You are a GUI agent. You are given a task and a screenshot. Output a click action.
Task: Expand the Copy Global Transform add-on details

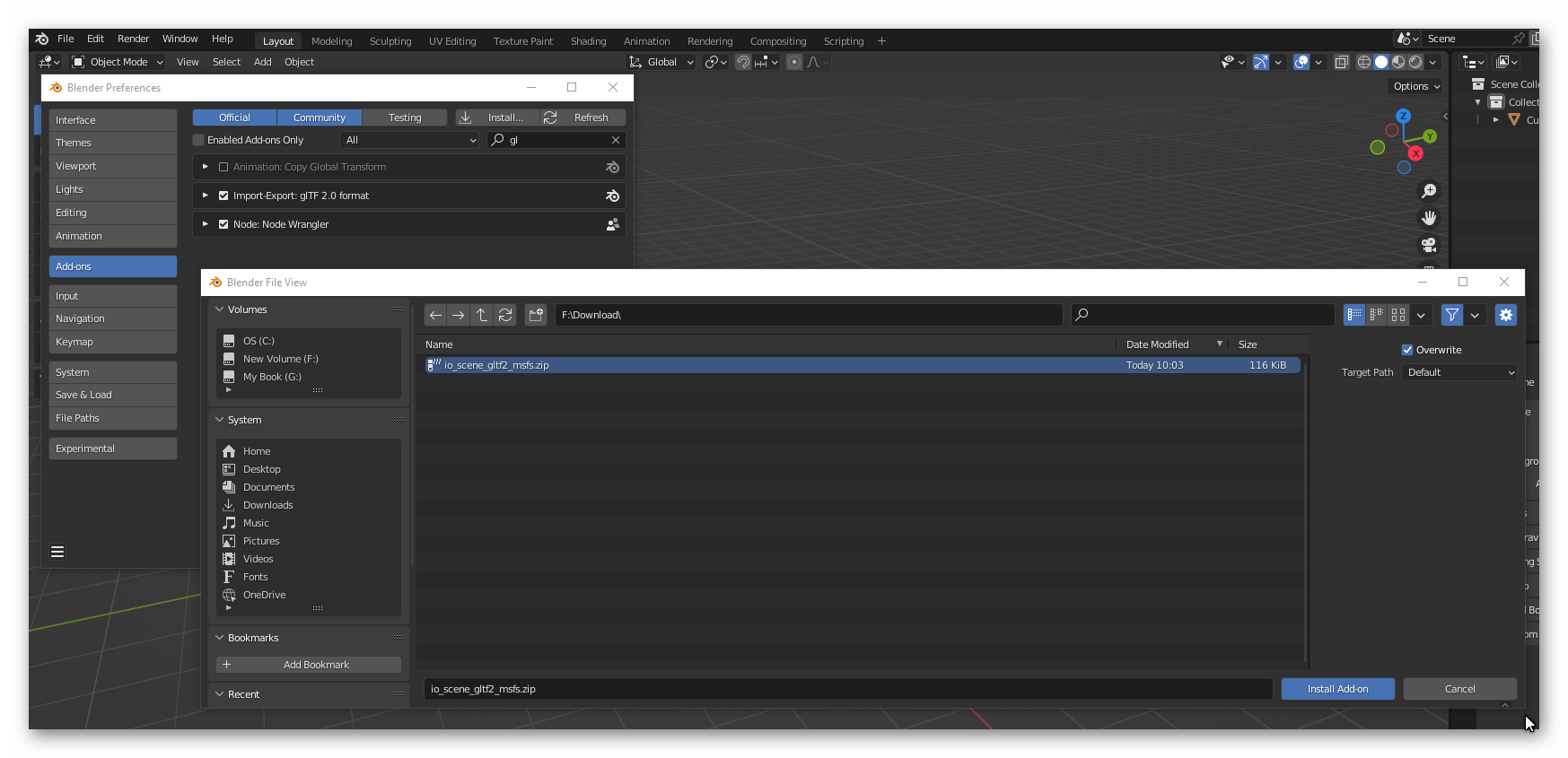coord(206,167)
